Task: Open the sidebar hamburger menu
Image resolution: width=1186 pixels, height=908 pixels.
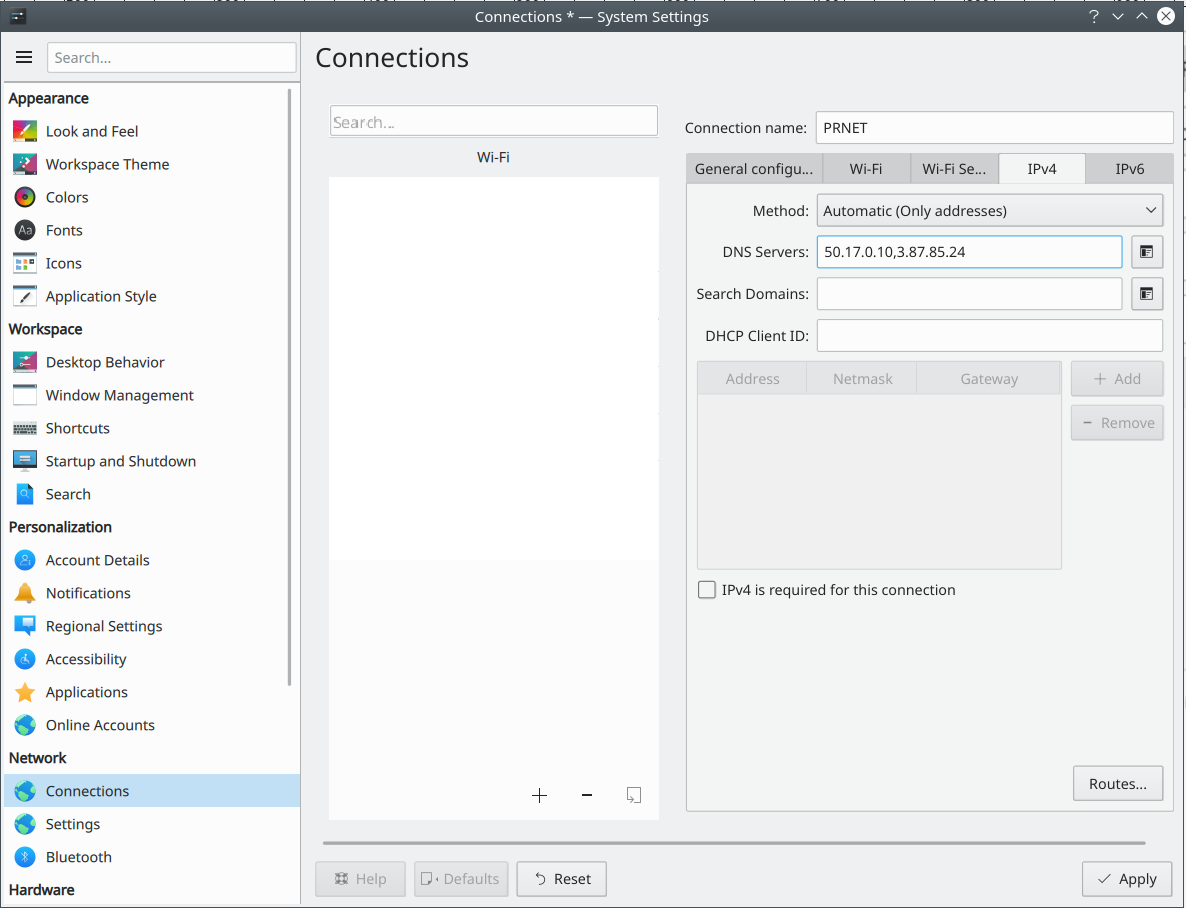Action: [24, 57]
